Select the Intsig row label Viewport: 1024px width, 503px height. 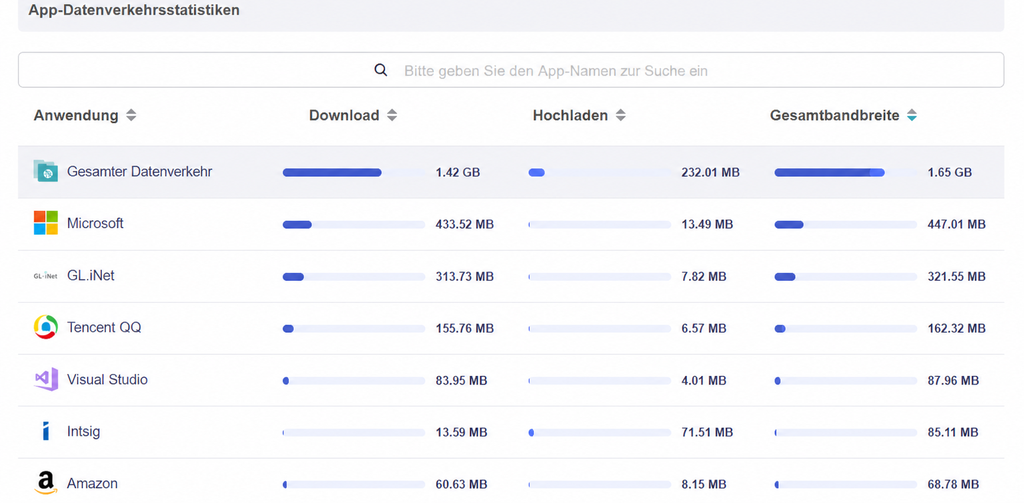pos(84,432)
